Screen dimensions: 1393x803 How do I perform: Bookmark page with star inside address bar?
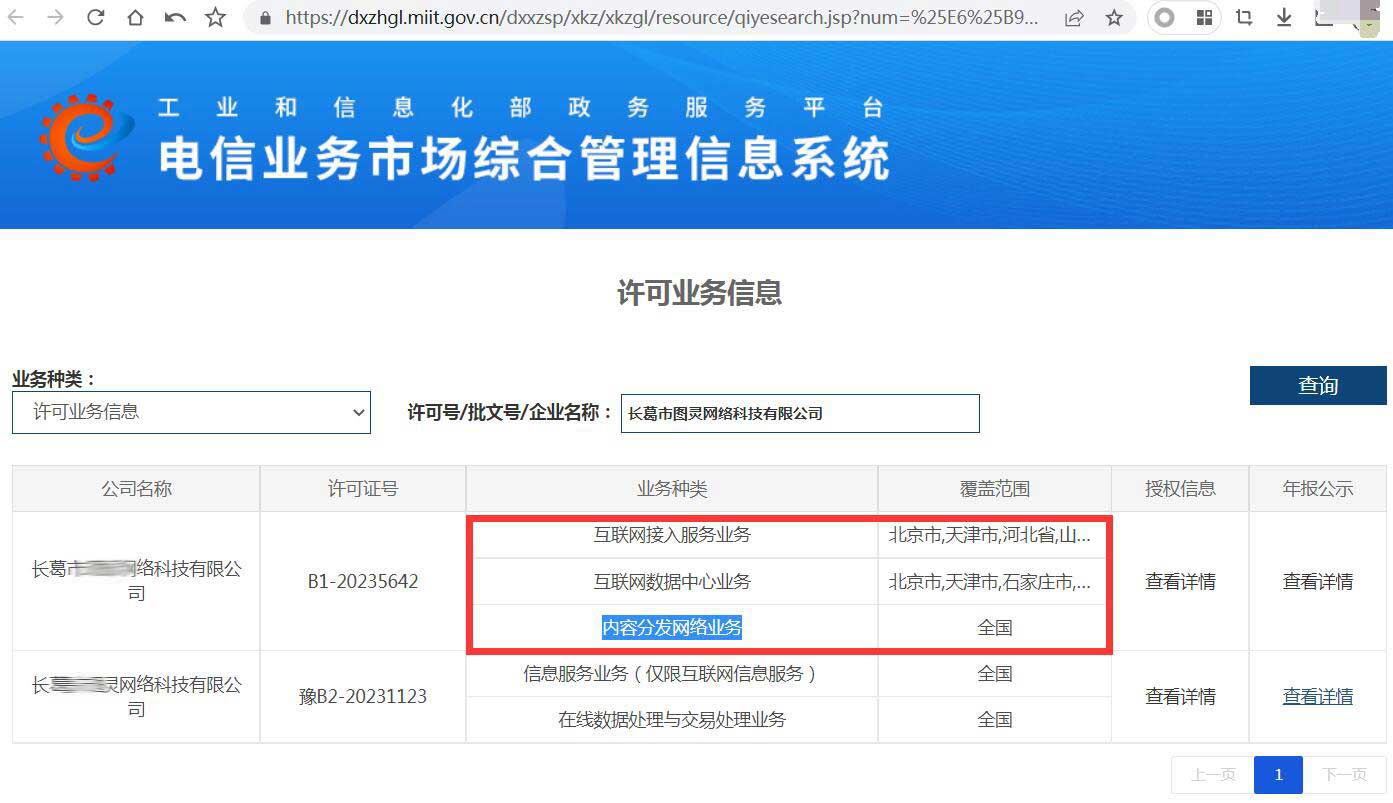point(1114,18)
